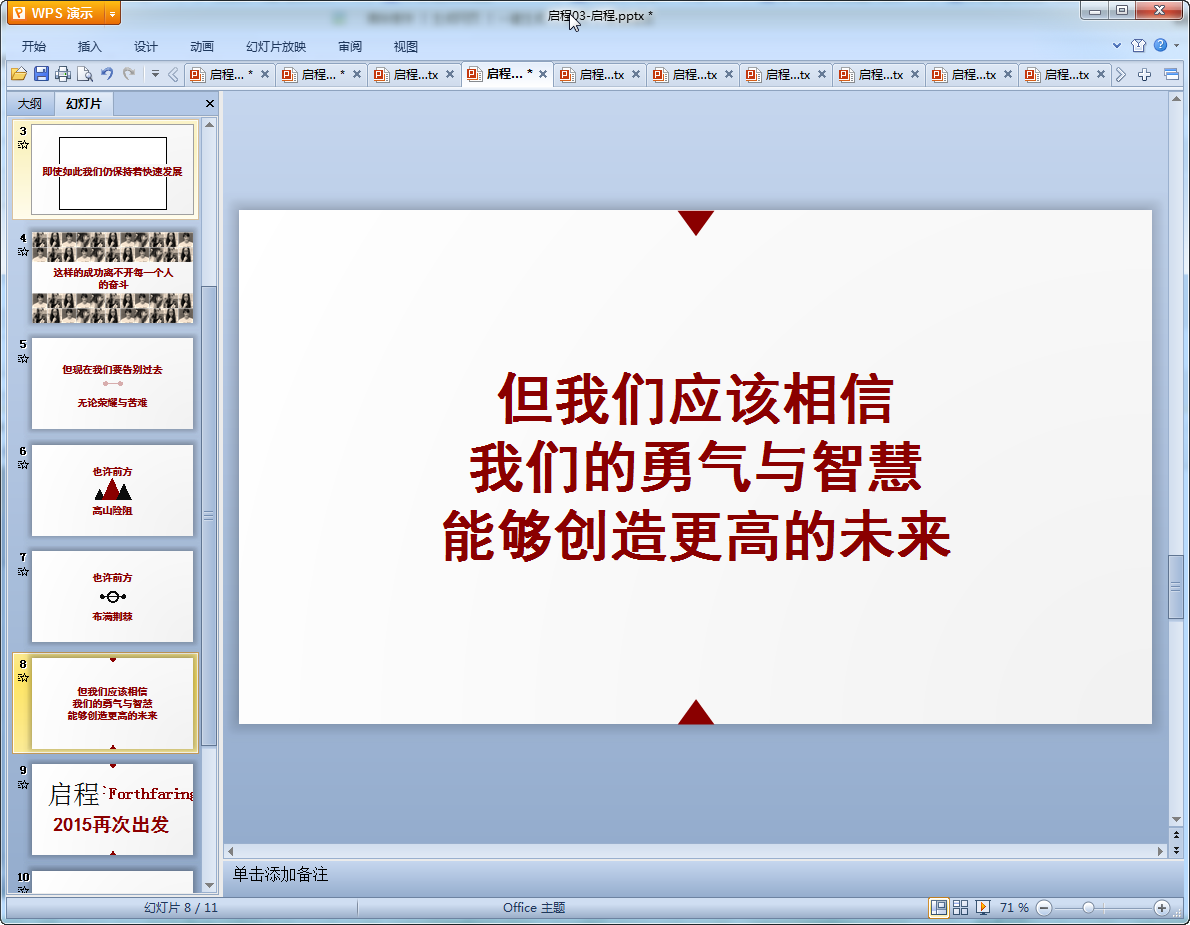Click the animation star under slide 8
The image size is (1190, 925).
click(23, 678)
